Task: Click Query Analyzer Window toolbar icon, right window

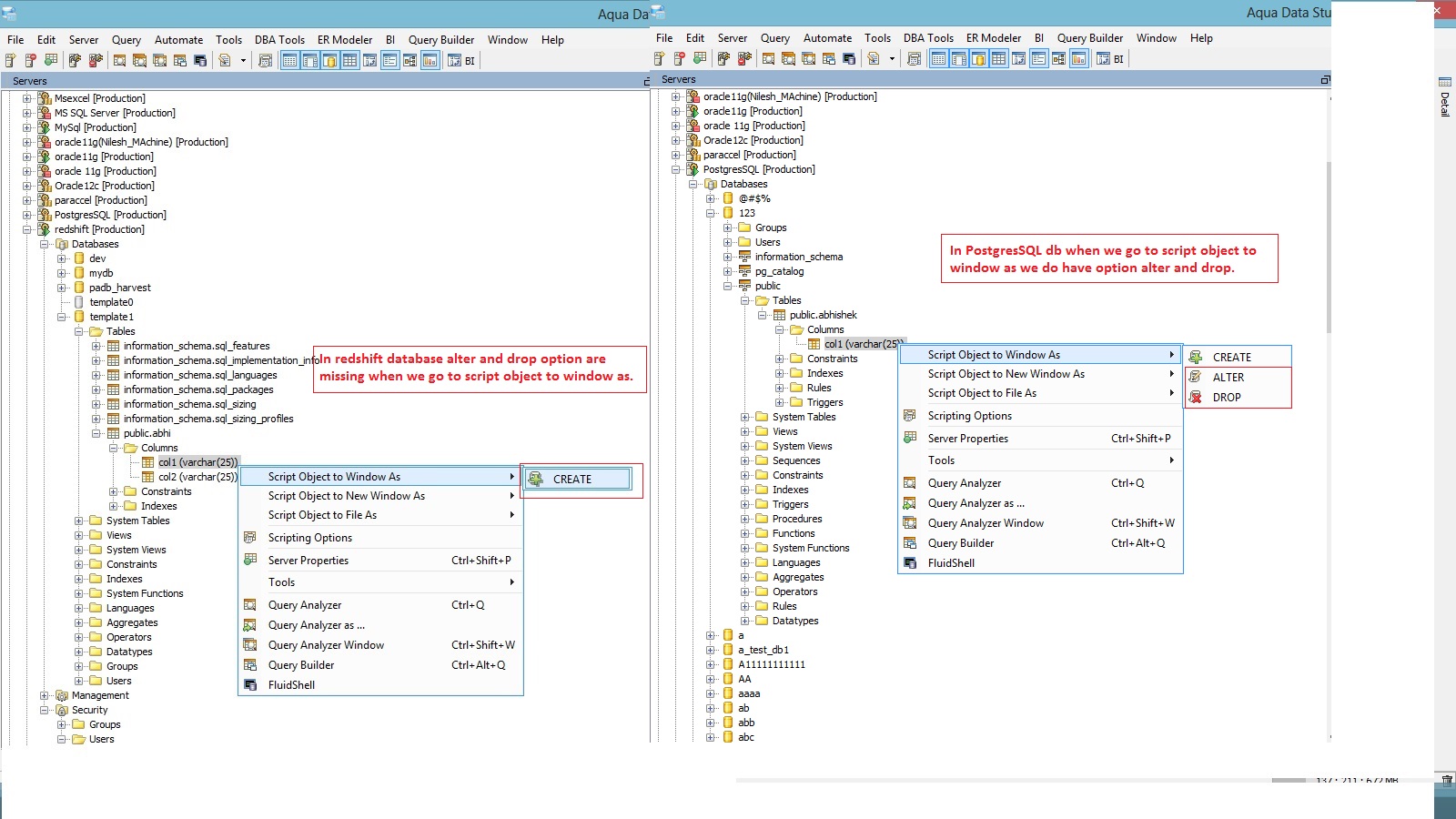Action: click(809, 59)
